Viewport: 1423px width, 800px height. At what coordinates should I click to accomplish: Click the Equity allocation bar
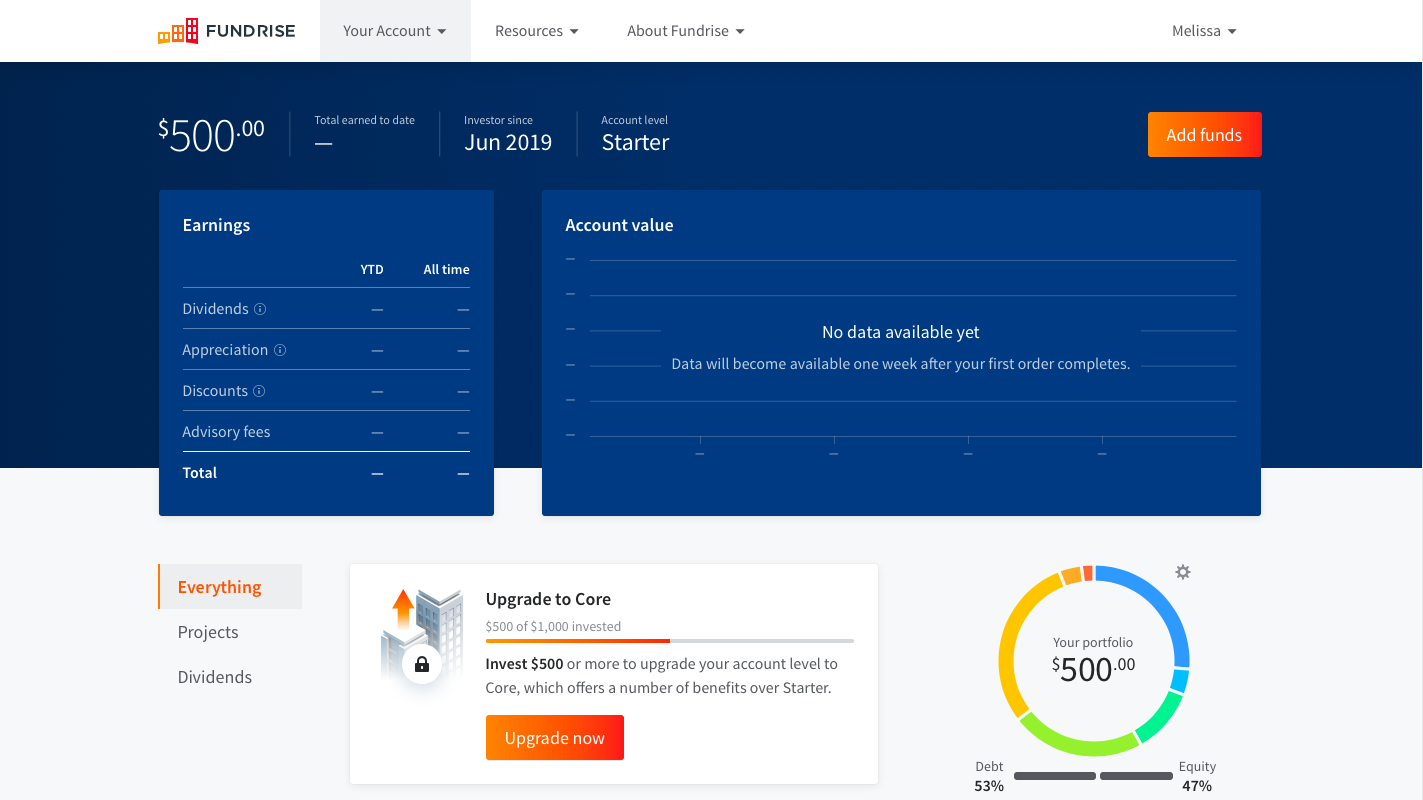click(x=1136, y=776)
